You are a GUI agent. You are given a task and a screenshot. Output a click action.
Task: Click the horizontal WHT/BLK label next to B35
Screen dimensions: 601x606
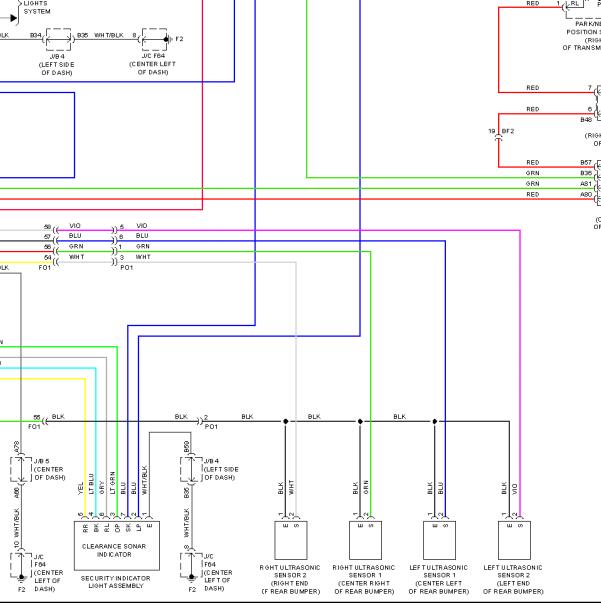109,35
